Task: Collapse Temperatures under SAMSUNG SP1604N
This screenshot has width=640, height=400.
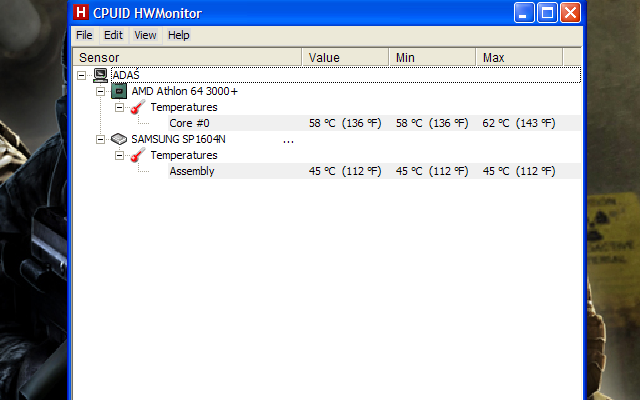Action: tap(119, 156)
